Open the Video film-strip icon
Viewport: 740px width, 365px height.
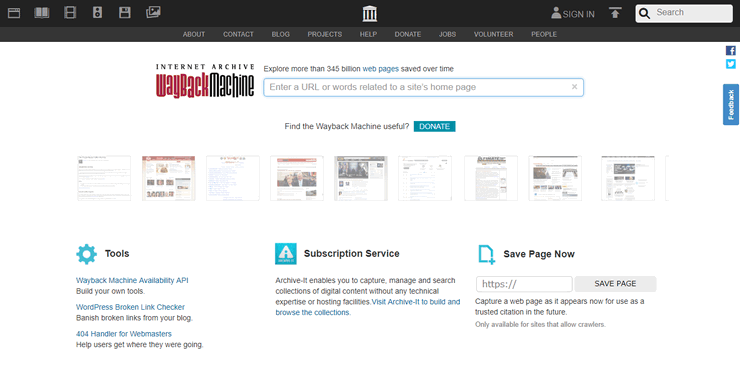click(x=70, y=13)
